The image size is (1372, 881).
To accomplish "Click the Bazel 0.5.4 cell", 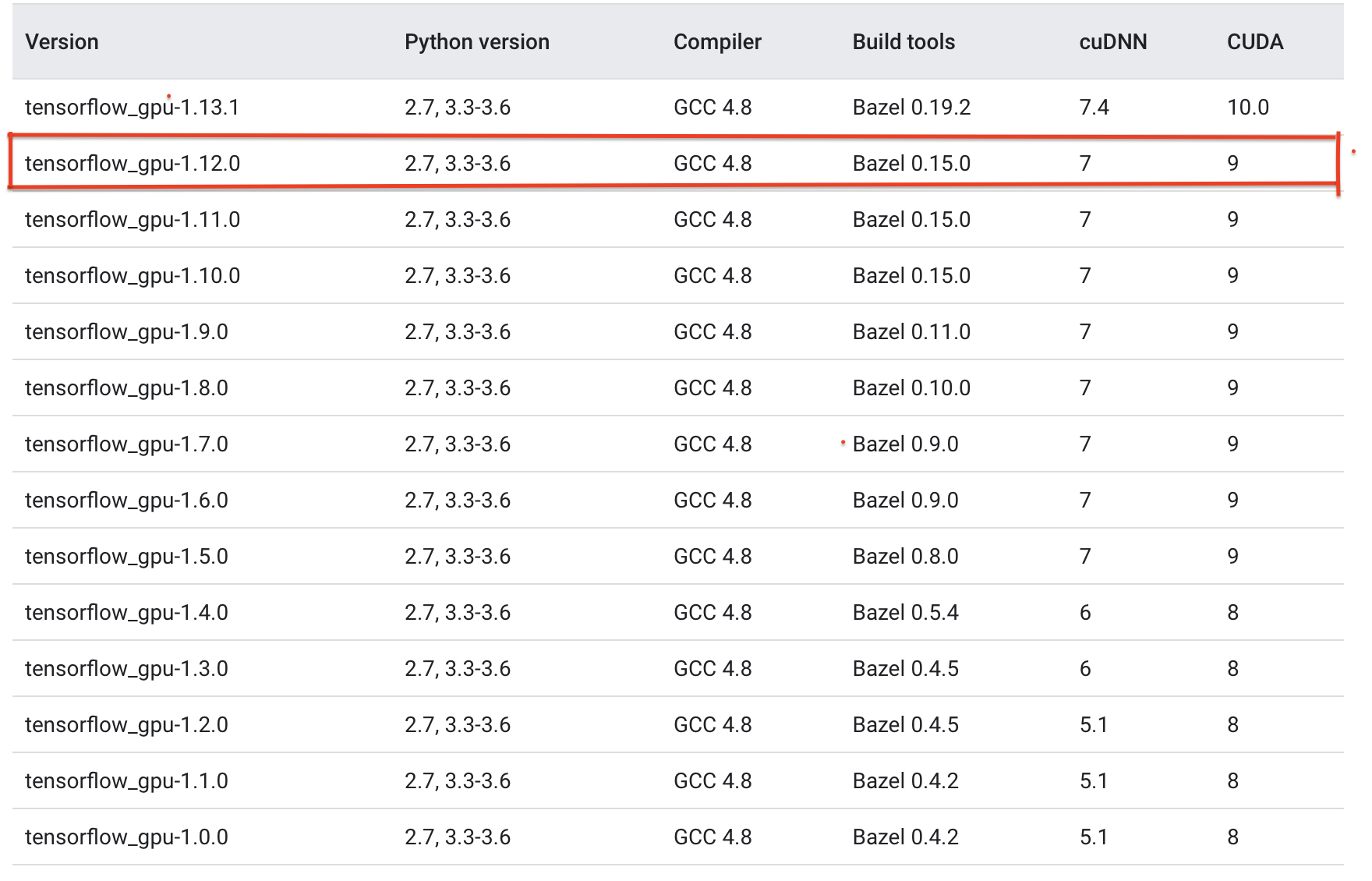I will [x=905, y=613].
